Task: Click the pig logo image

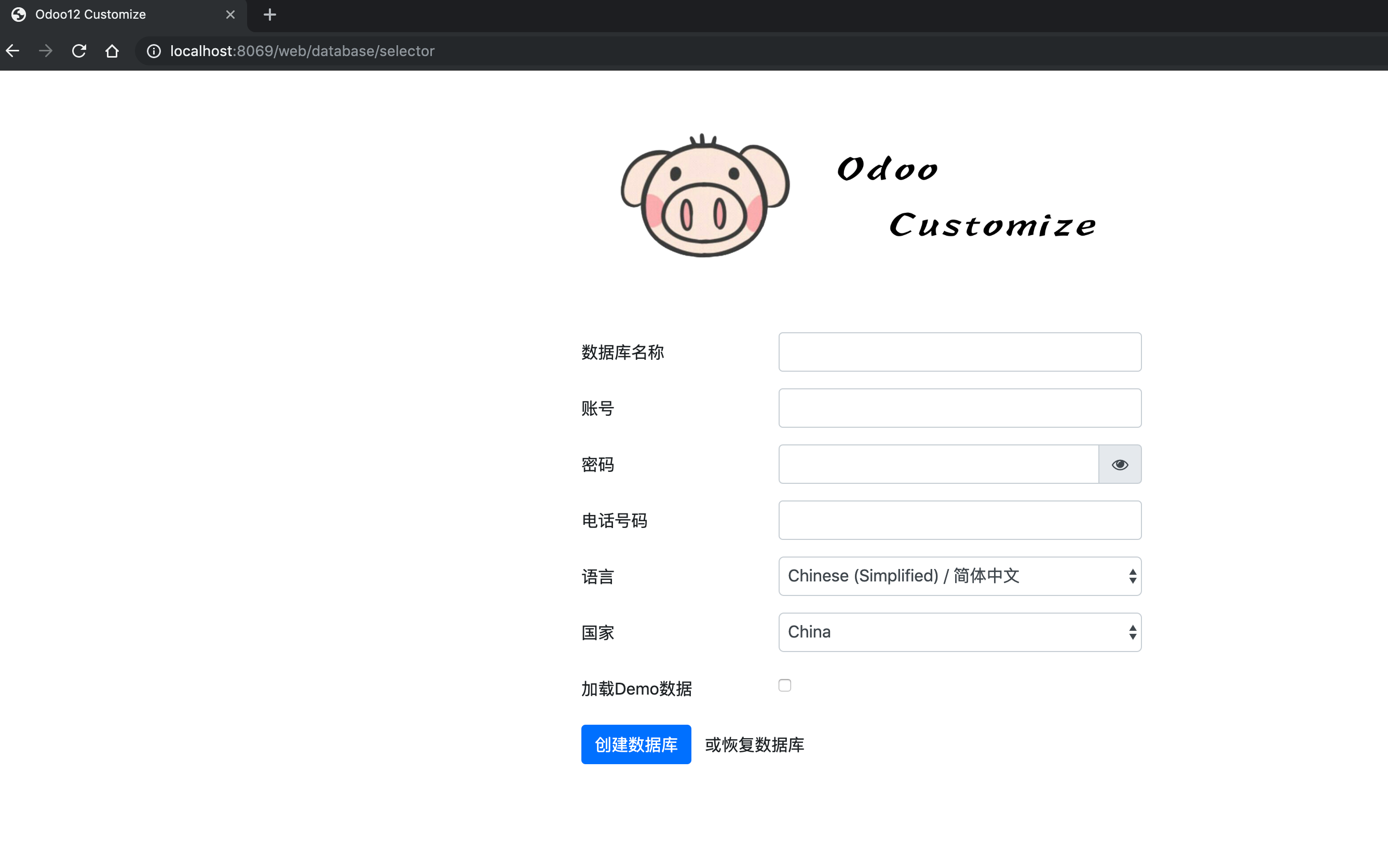Action: tap(705, 196)
